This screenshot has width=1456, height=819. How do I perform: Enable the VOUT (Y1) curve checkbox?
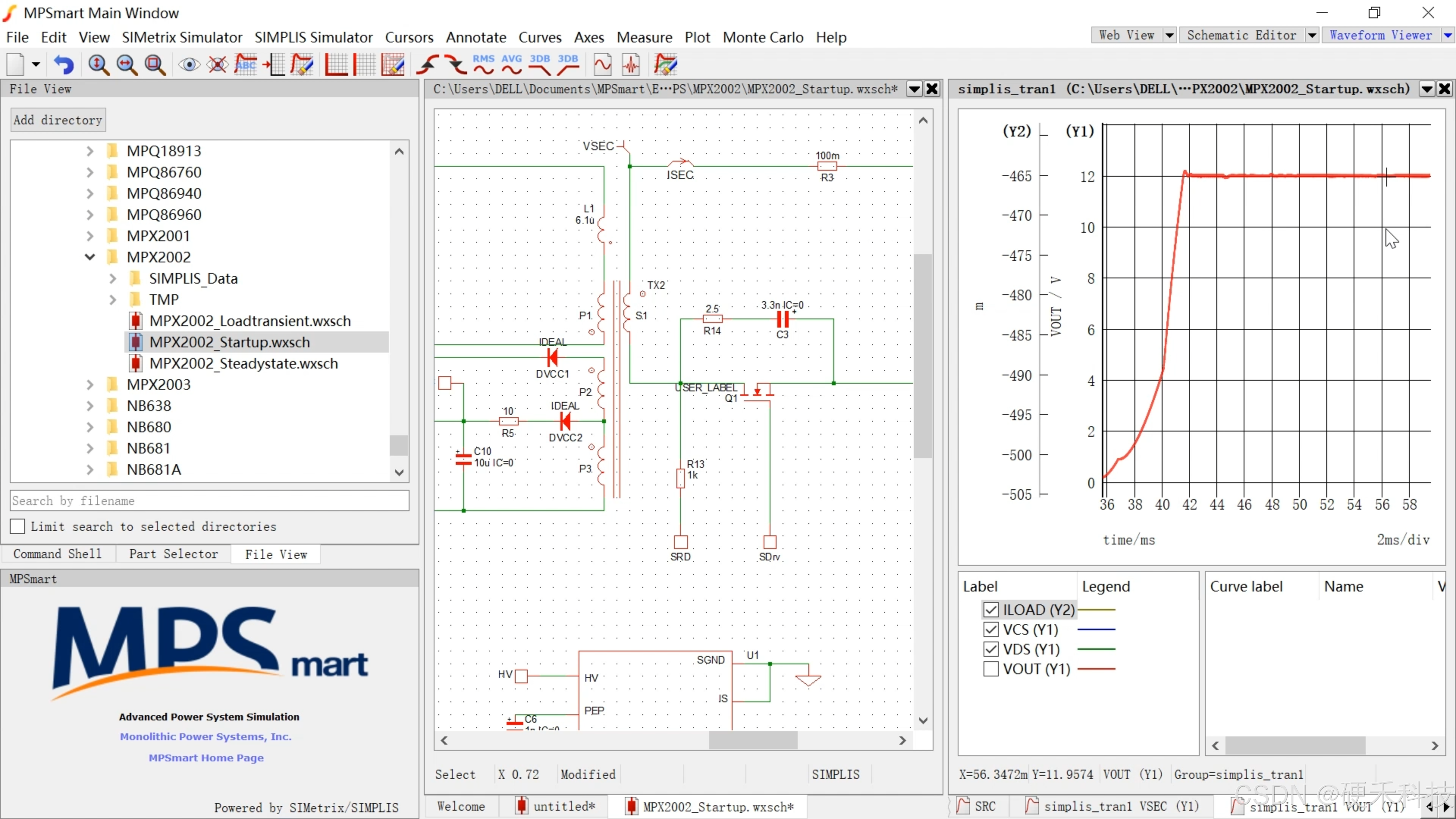tap(990, 668)
